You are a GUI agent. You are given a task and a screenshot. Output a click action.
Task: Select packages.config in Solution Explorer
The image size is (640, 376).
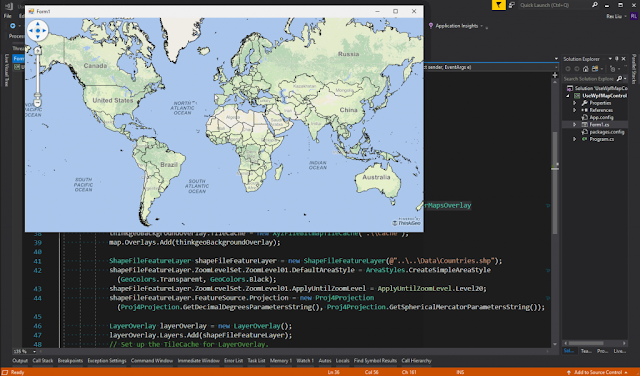(607, 132)
